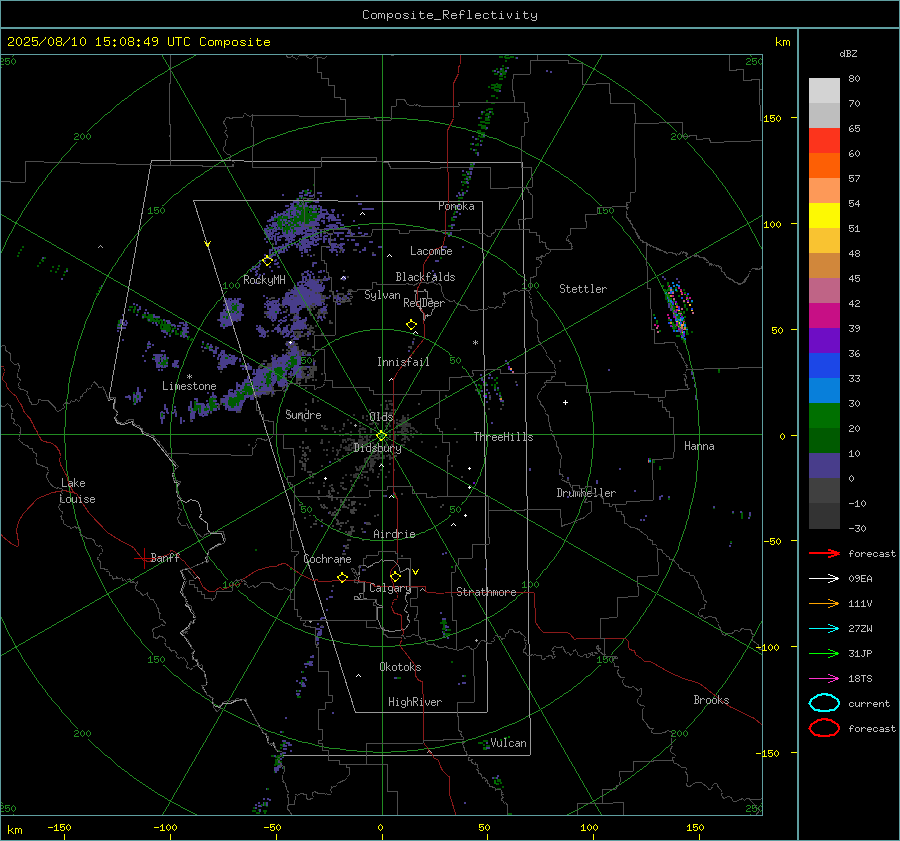Click the Didsbury label
This screenshot has height=841, width=900.
pyautogui.click(x=377, y=448)
